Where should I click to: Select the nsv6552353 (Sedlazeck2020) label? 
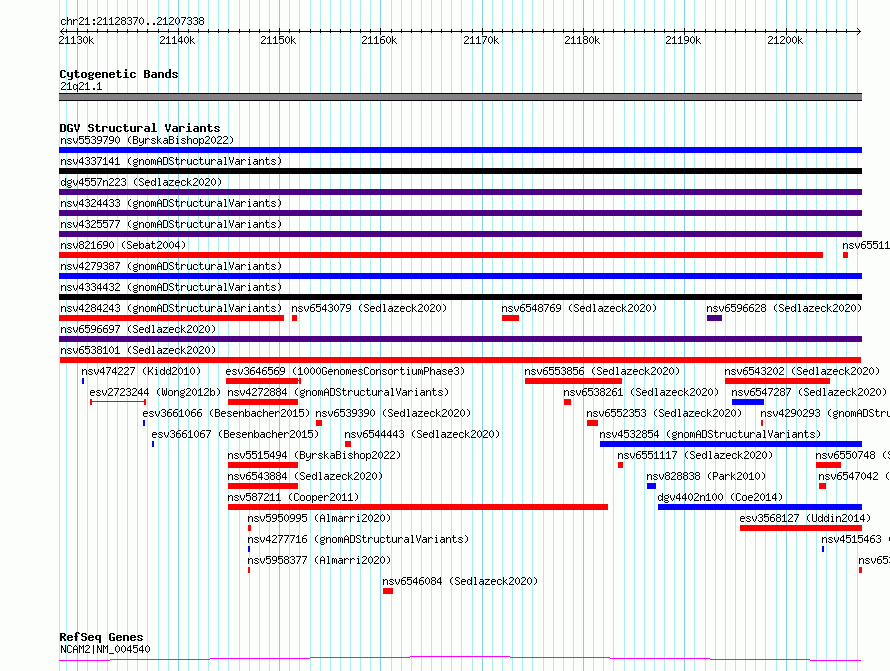coord(664,413)
